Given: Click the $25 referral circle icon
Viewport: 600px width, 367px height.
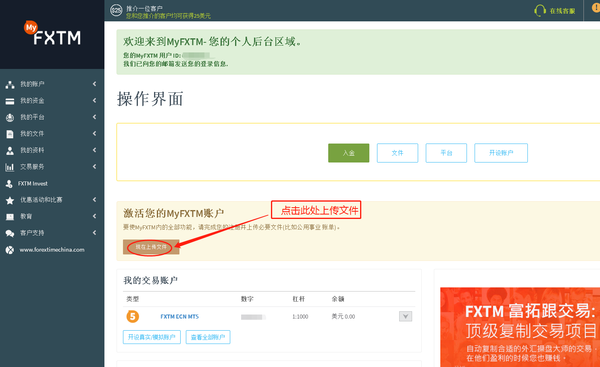Looking at the screenshot, I should [116, 10].
